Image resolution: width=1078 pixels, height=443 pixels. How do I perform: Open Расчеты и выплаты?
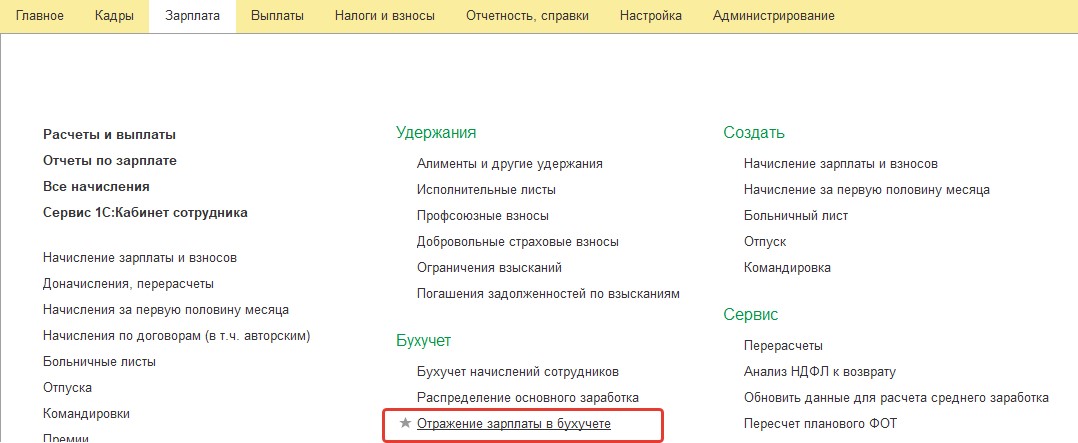[109, 135]
